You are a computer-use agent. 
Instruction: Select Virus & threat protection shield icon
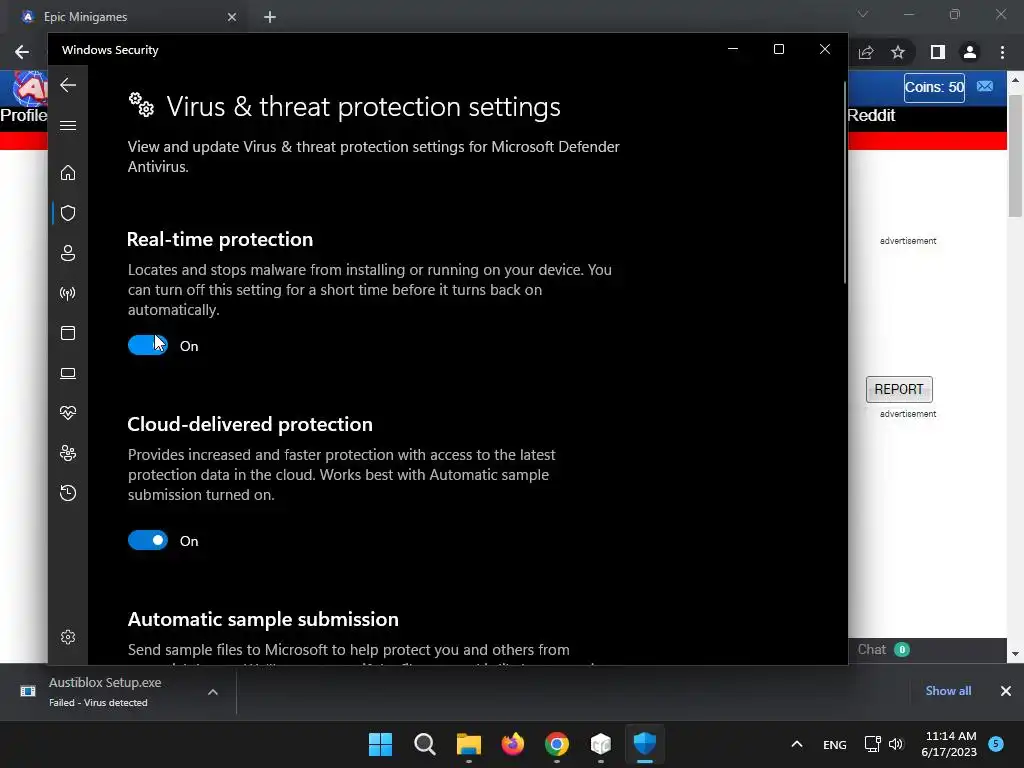click(68, 213)
